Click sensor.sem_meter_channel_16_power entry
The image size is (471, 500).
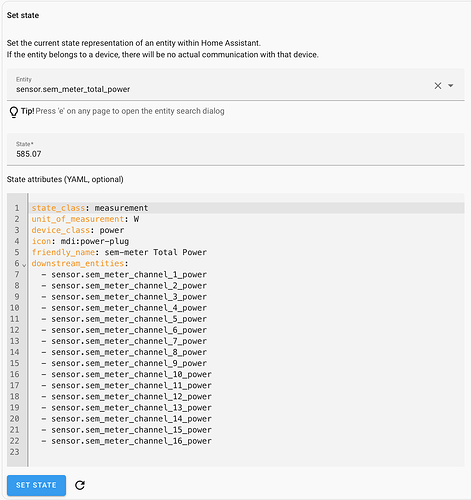[x=131, y=441]
